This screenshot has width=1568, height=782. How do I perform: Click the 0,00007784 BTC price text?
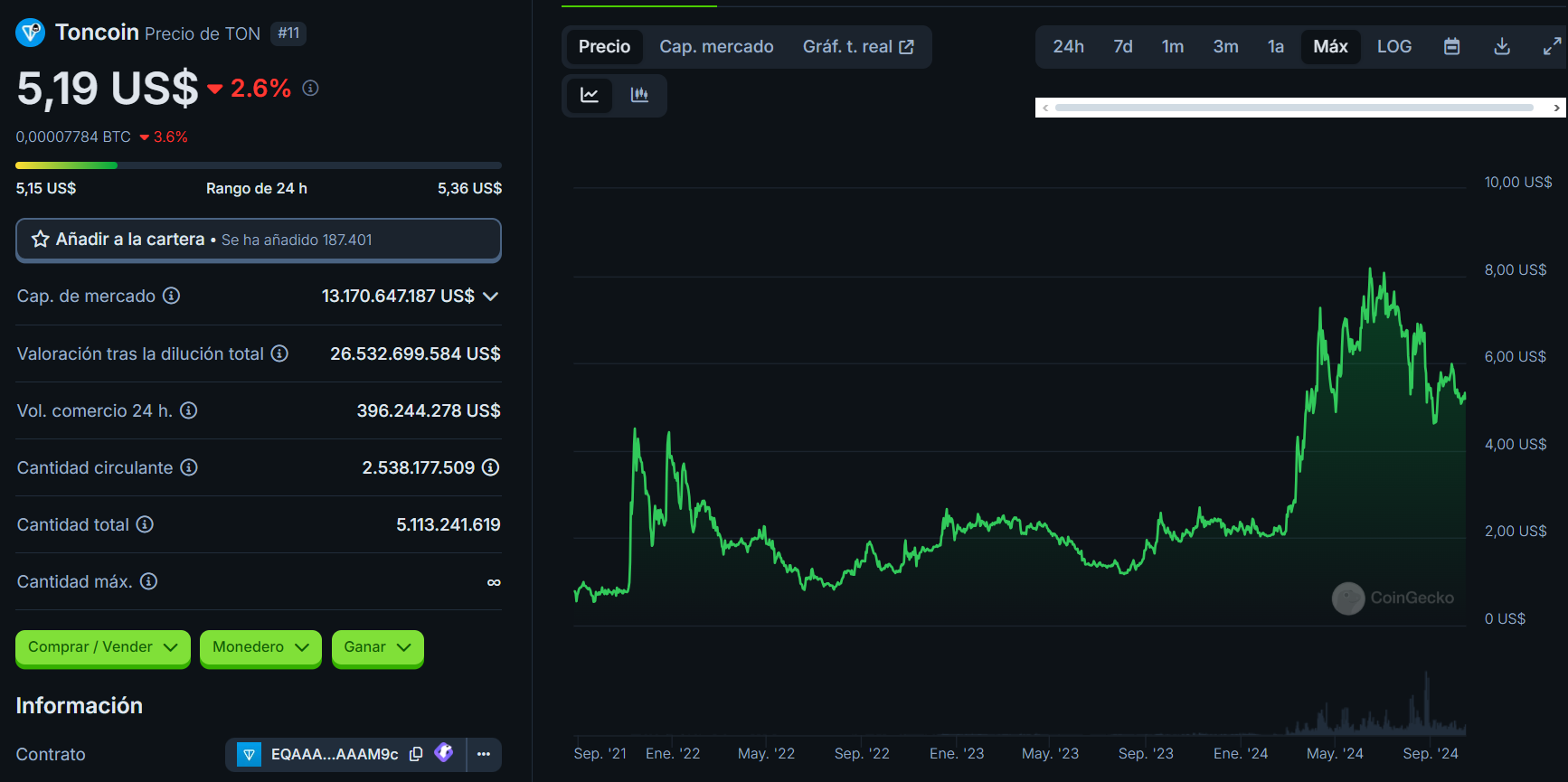pyautogui.click(x=73, y=137)
